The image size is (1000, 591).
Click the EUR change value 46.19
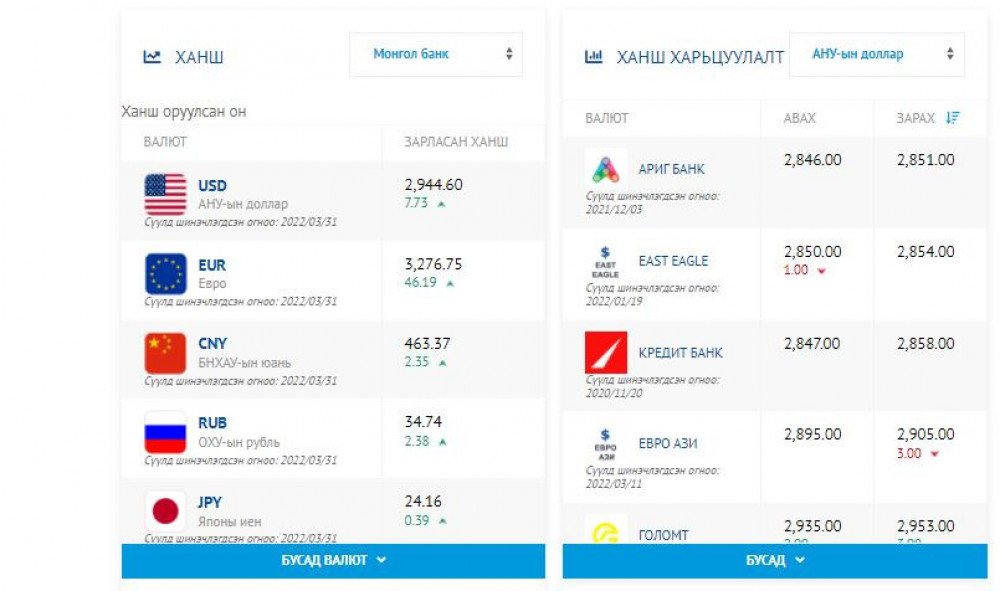pyautogui.click(x=420, y=282)
